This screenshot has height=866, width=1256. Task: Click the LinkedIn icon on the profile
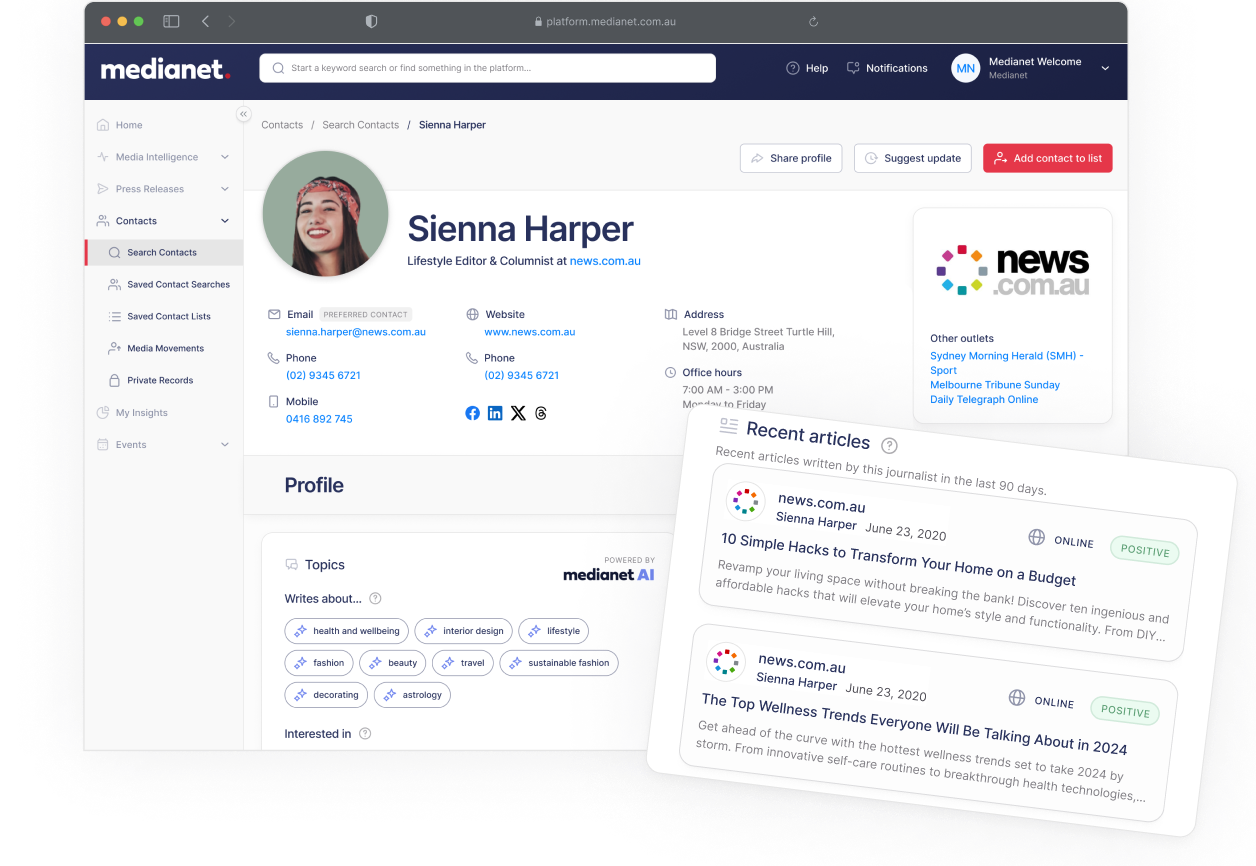[495, 413]
